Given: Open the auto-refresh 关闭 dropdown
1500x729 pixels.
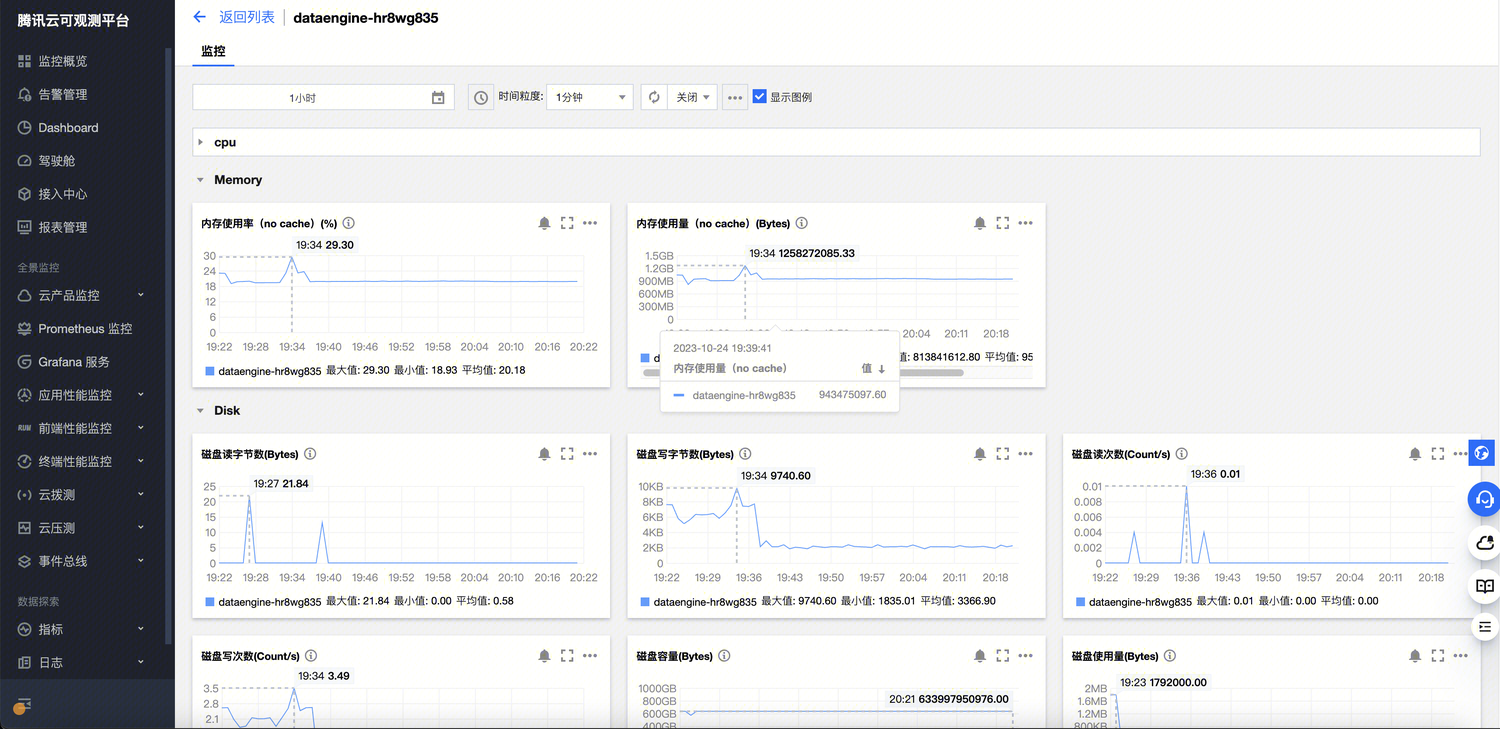Looking at the screenshot, I should (x=692, y=97).
